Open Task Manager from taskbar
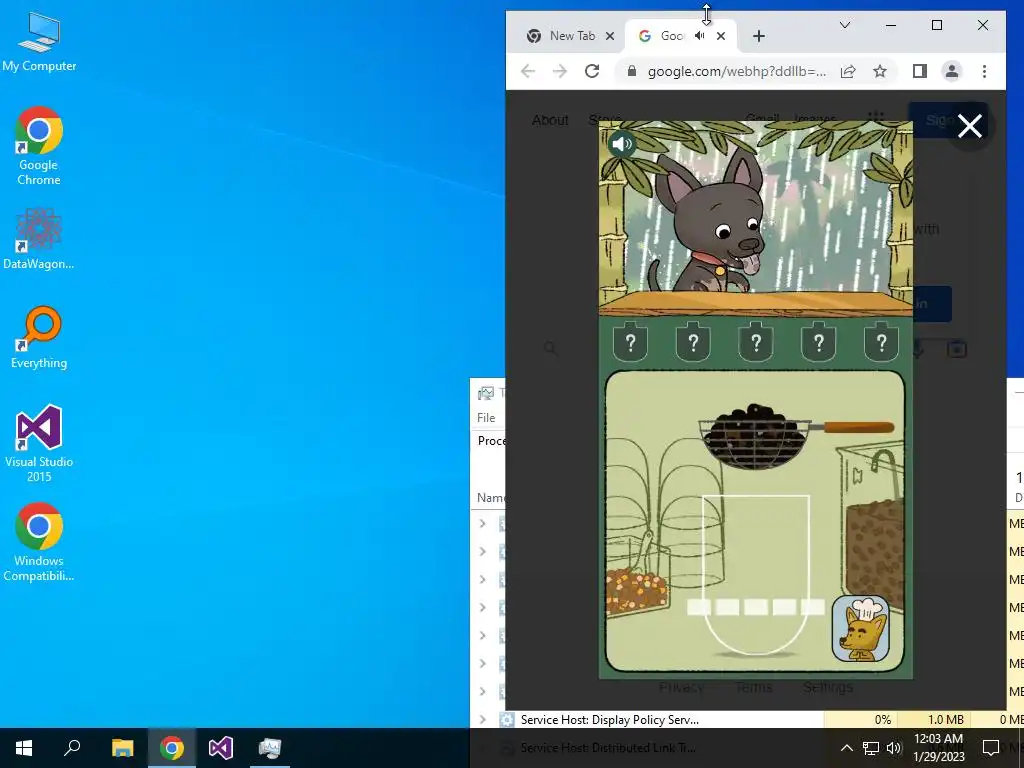 (270, 748)
